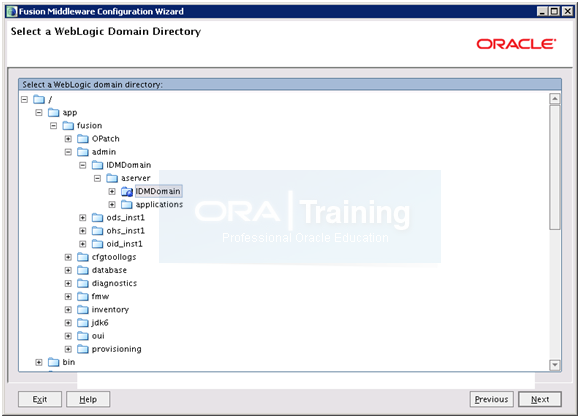Viewport: 580px width, 418px height.
Task: Expand the jdk6 tree node
Action: 68,323
